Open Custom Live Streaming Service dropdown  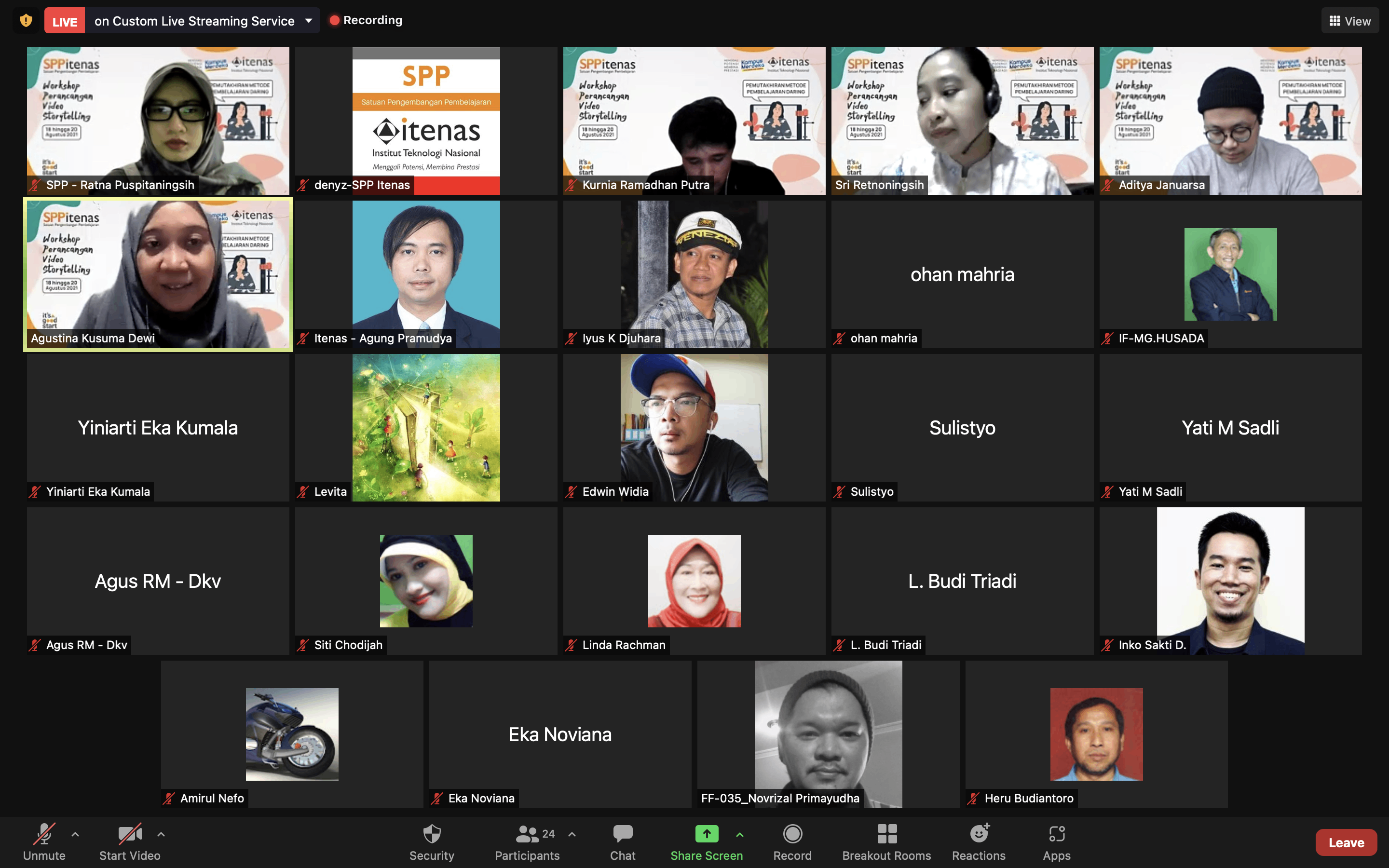pyautogui.click(x=309, y=21)
